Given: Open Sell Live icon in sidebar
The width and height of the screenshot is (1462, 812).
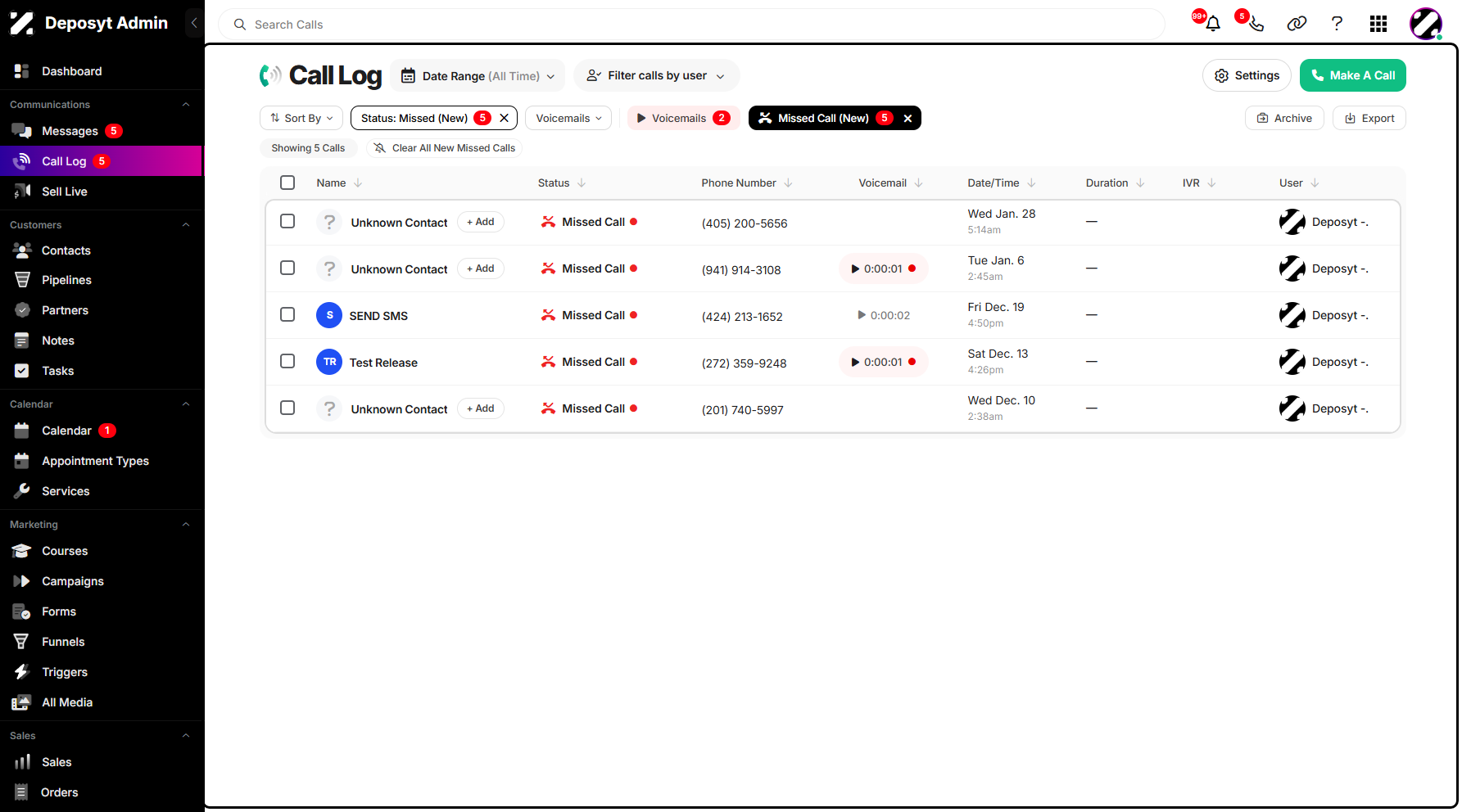Looking at the screenshot, I should tap(22, 192).
